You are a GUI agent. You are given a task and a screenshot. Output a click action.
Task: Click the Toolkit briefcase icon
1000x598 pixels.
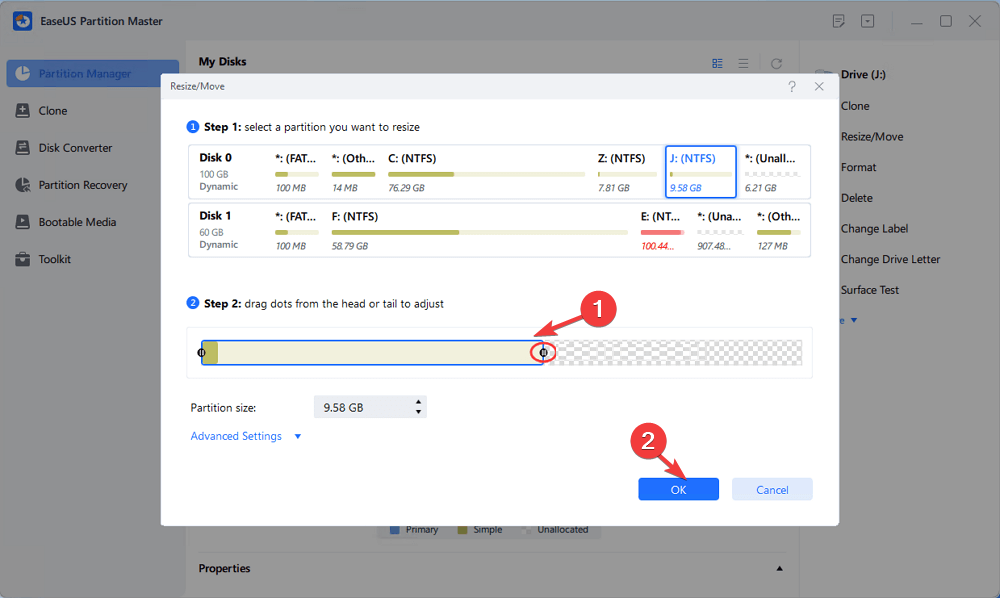point(22,259)
